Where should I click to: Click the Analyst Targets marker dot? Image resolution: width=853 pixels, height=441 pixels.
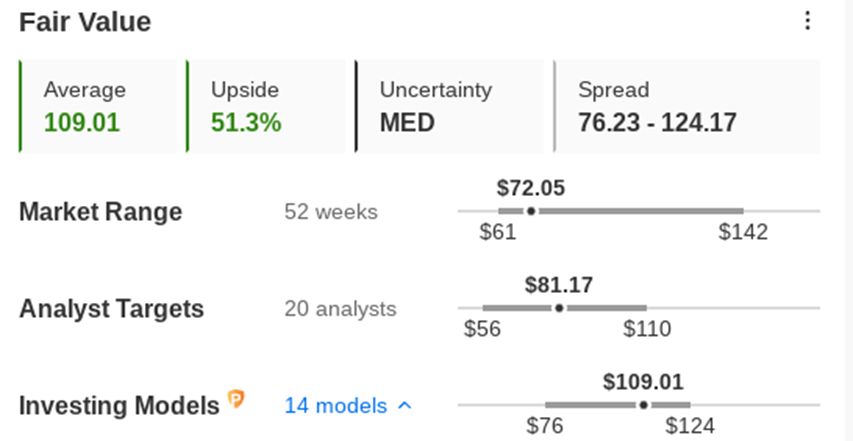click(559, 308)
